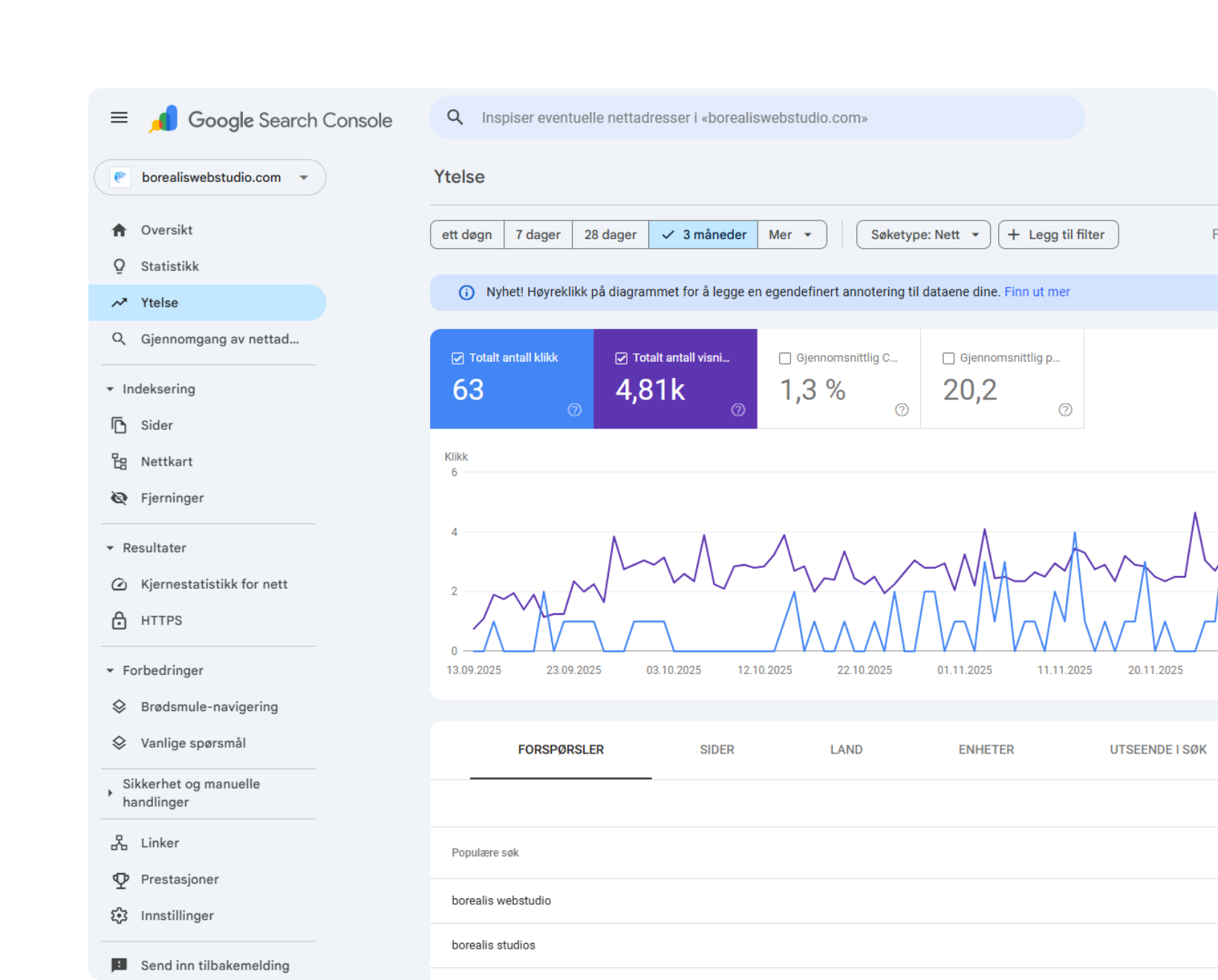Select the 7 dager date range
Screen dimensions: 1218x980
(538, 235)
